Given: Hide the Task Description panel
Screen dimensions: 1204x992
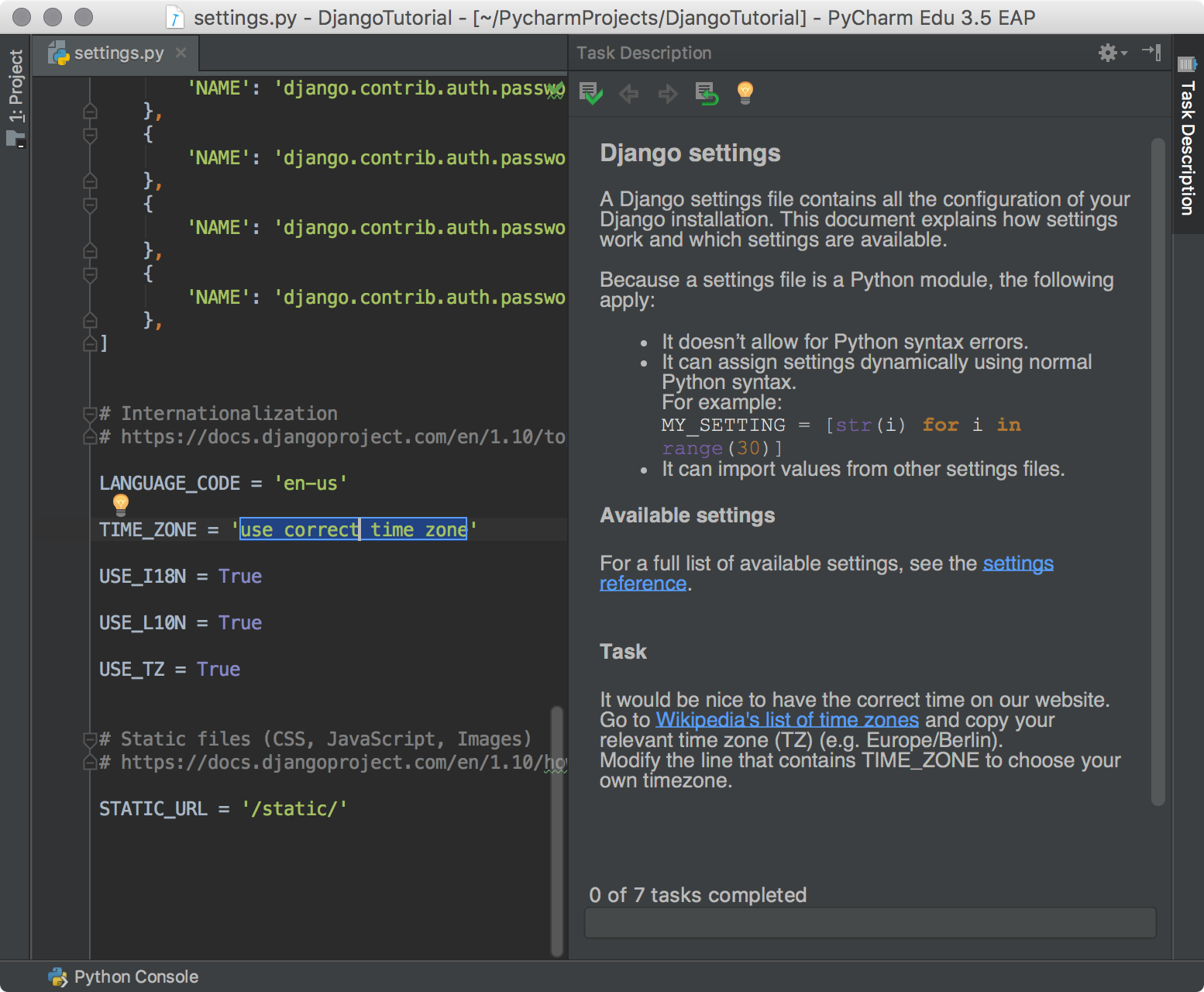Looking at the screenshot, I should click(1151, 52).
